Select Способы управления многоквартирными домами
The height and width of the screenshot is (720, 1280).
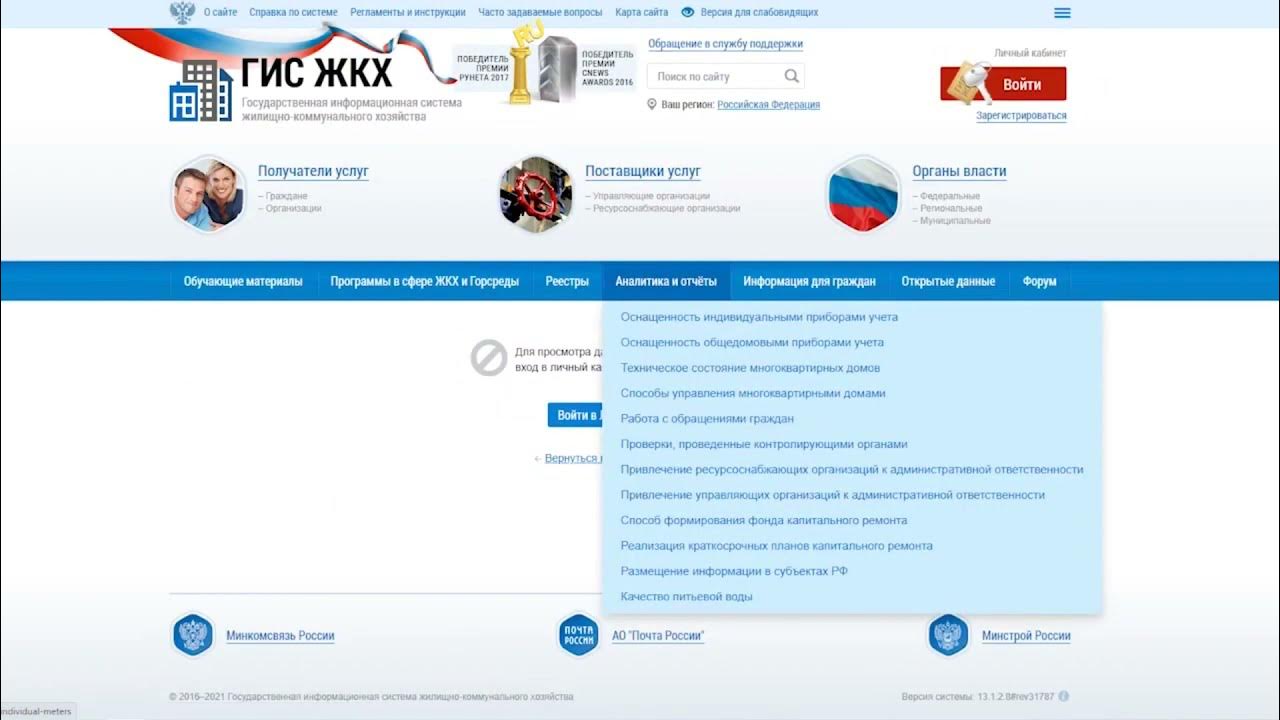(753, 393)
